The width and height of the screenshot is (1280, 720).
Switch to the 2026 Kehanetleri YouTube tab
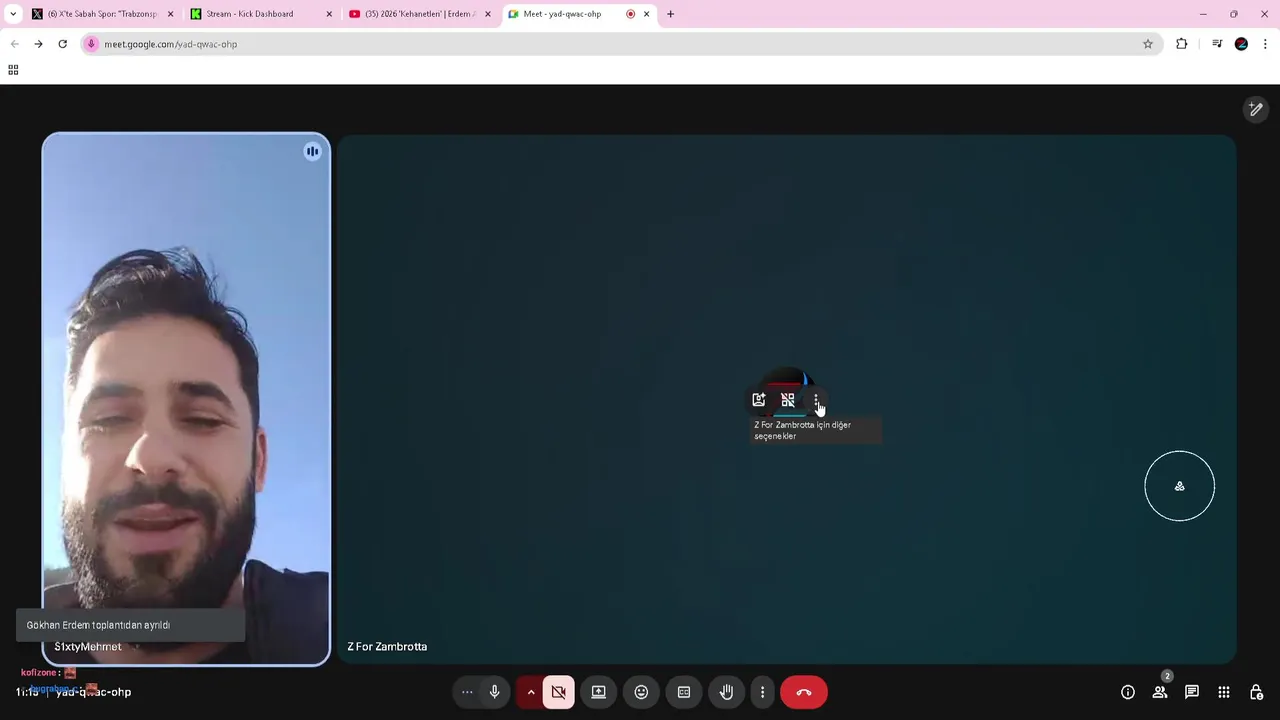click(x=420, y=14)
